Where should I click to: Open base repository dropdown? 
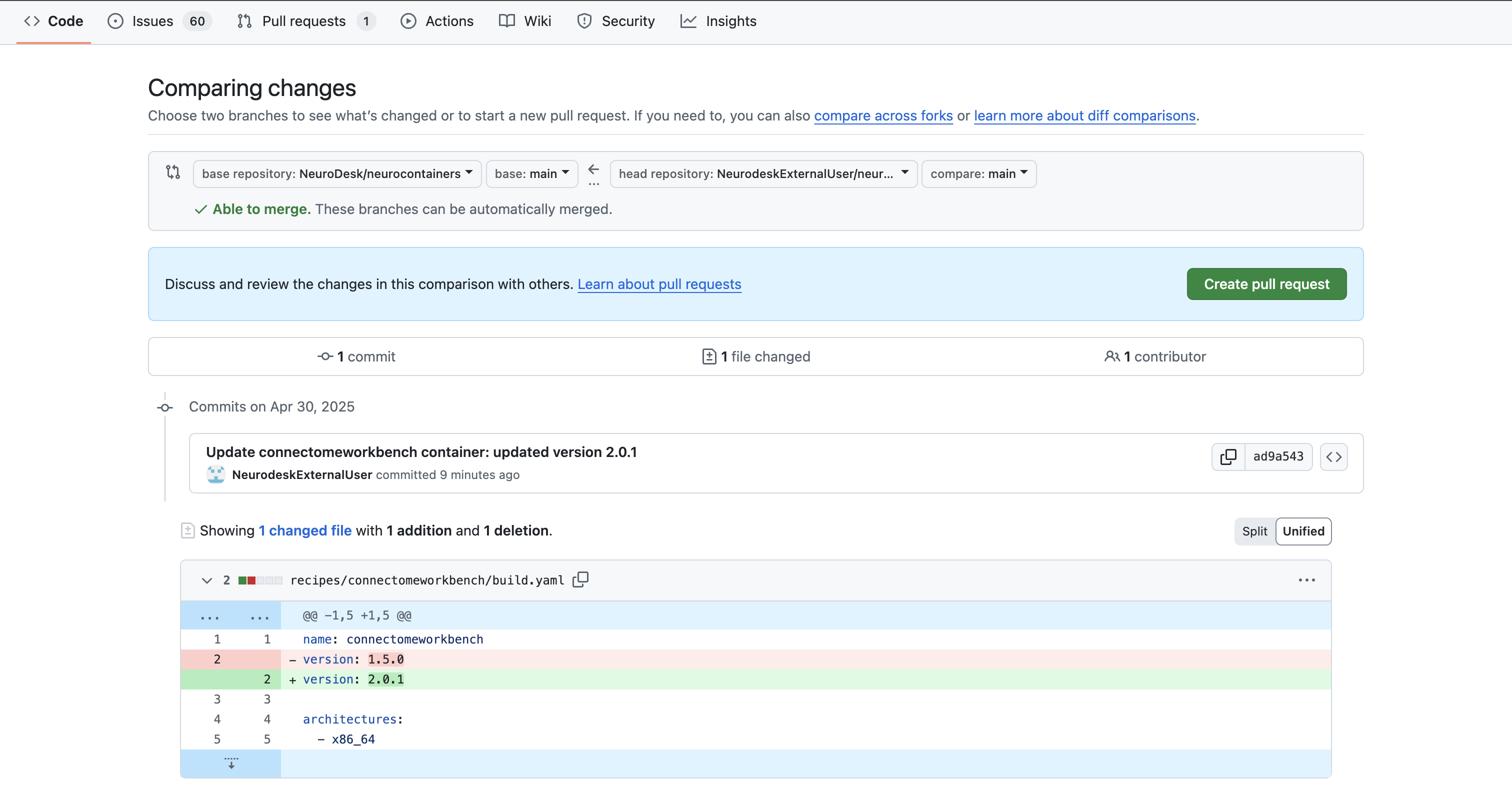(337, 173)
